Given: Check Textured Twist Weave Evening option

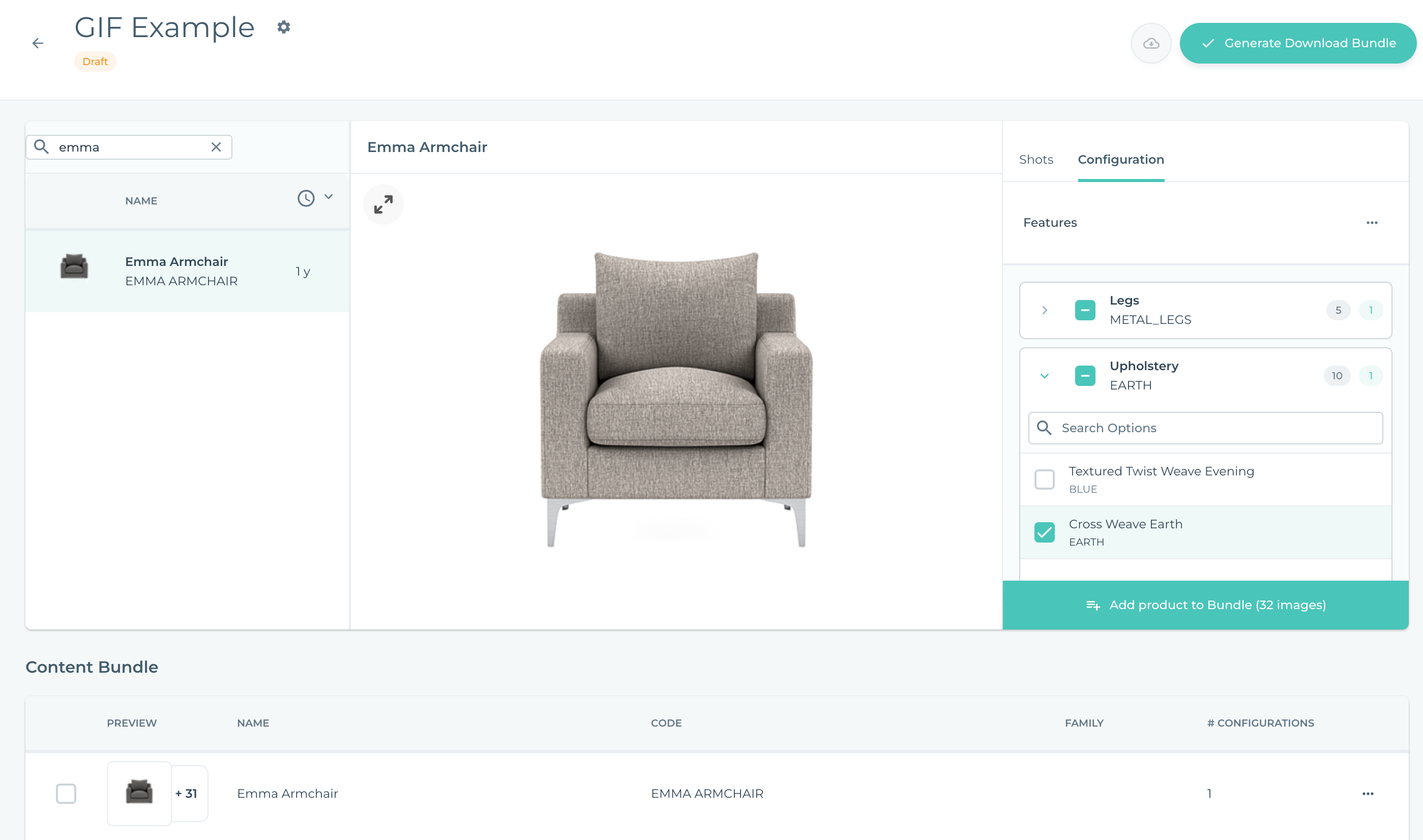Looking at the screenshot, I should coord(1044,479).
